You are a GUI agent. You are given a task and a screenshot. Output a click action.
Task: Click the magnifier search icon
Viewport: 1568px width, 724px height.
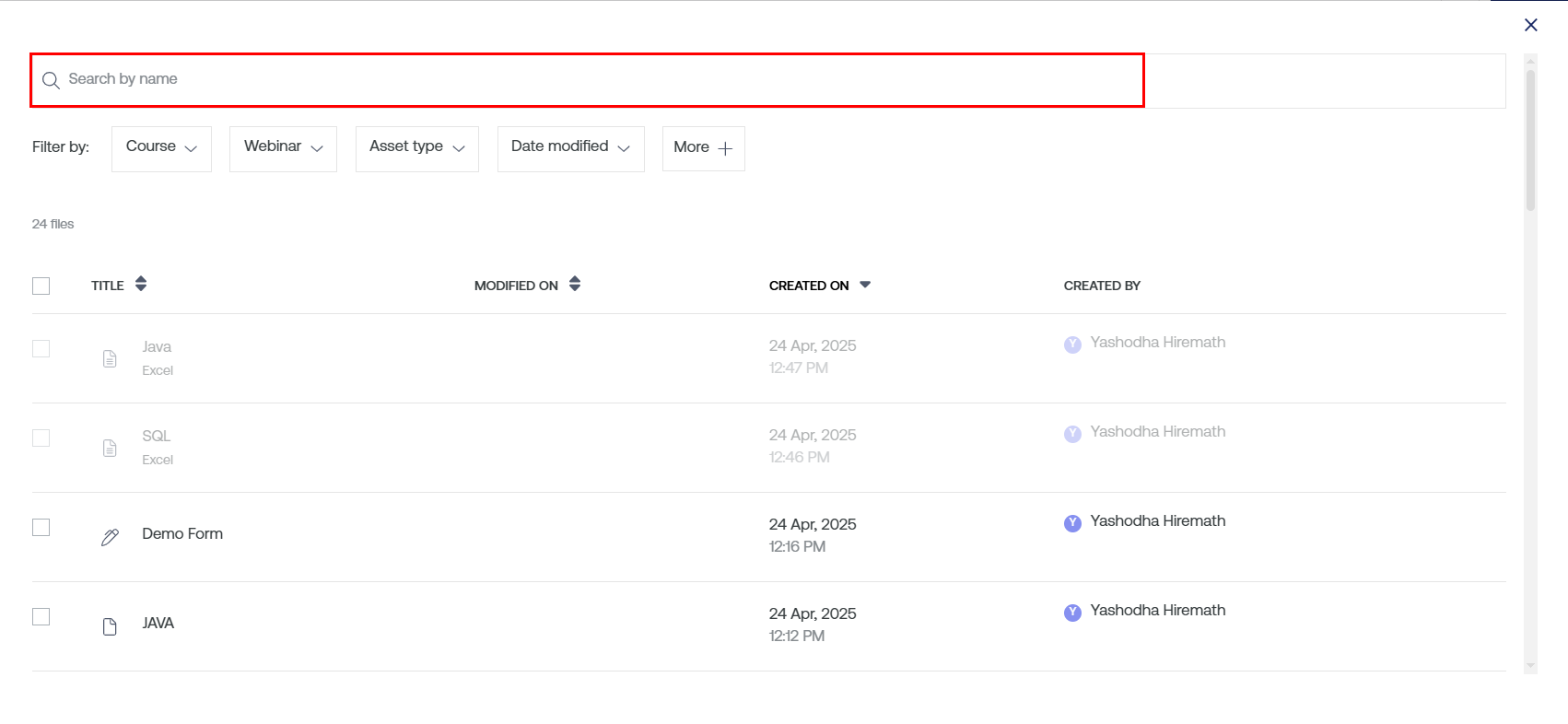(x=51, y=80)
